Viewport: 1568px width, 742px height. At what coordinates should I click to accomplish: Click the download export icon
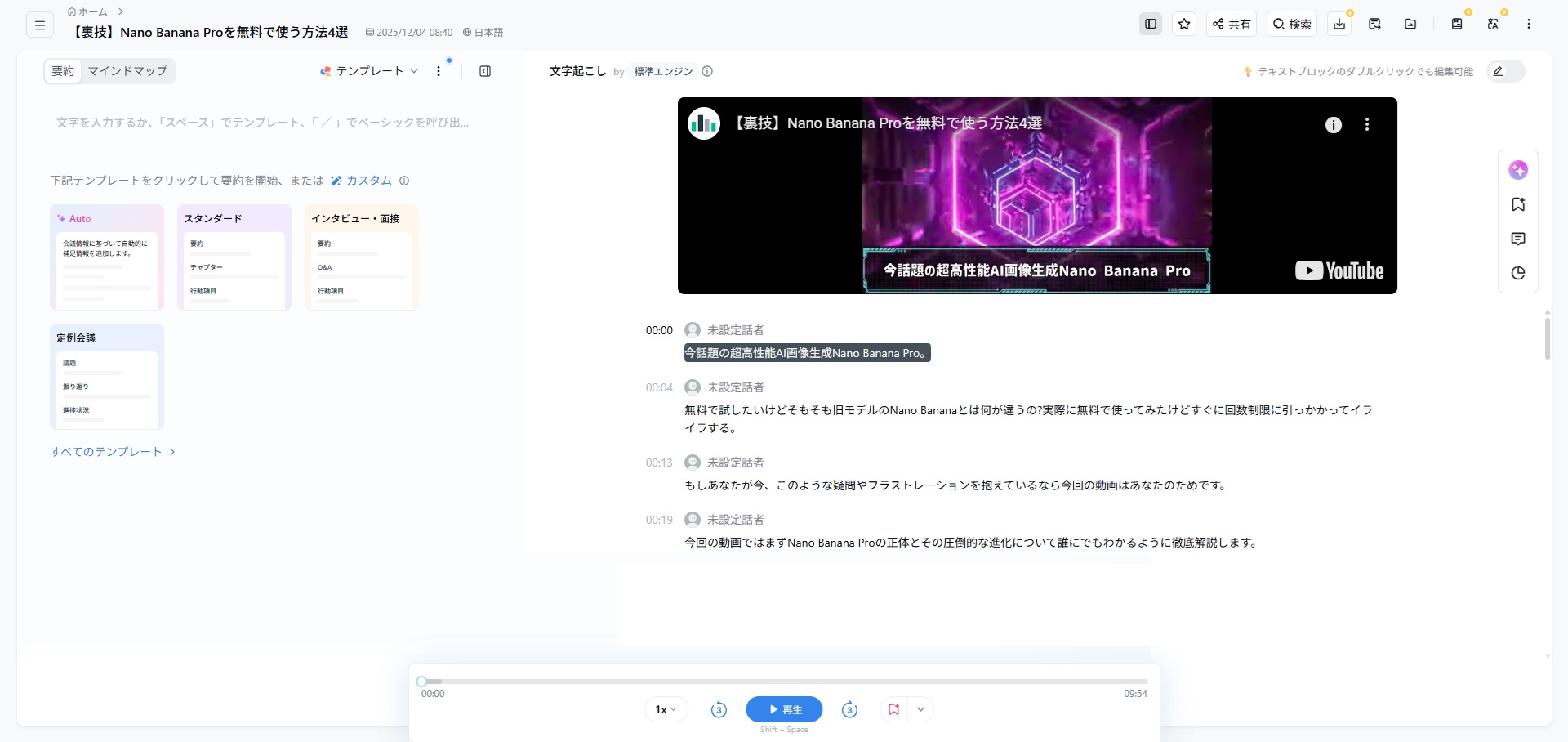point(1339,25)
